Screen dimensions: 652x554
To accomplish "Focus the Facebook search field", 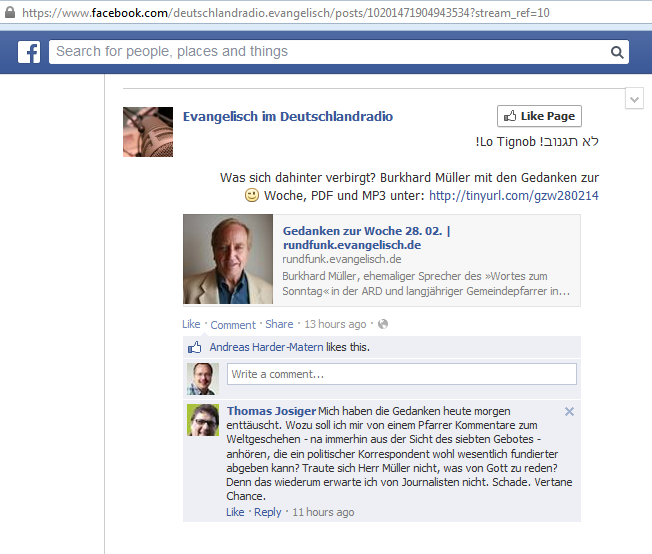I will click(x=338, y=52).
